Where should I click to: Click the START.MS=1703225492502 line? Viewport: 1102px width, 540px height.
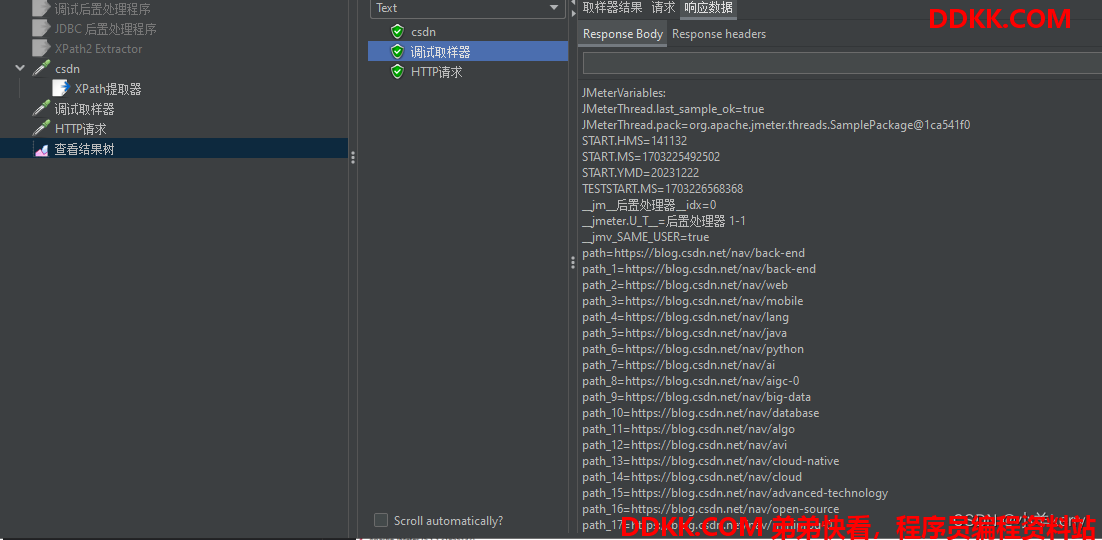[x=651, y=157]
